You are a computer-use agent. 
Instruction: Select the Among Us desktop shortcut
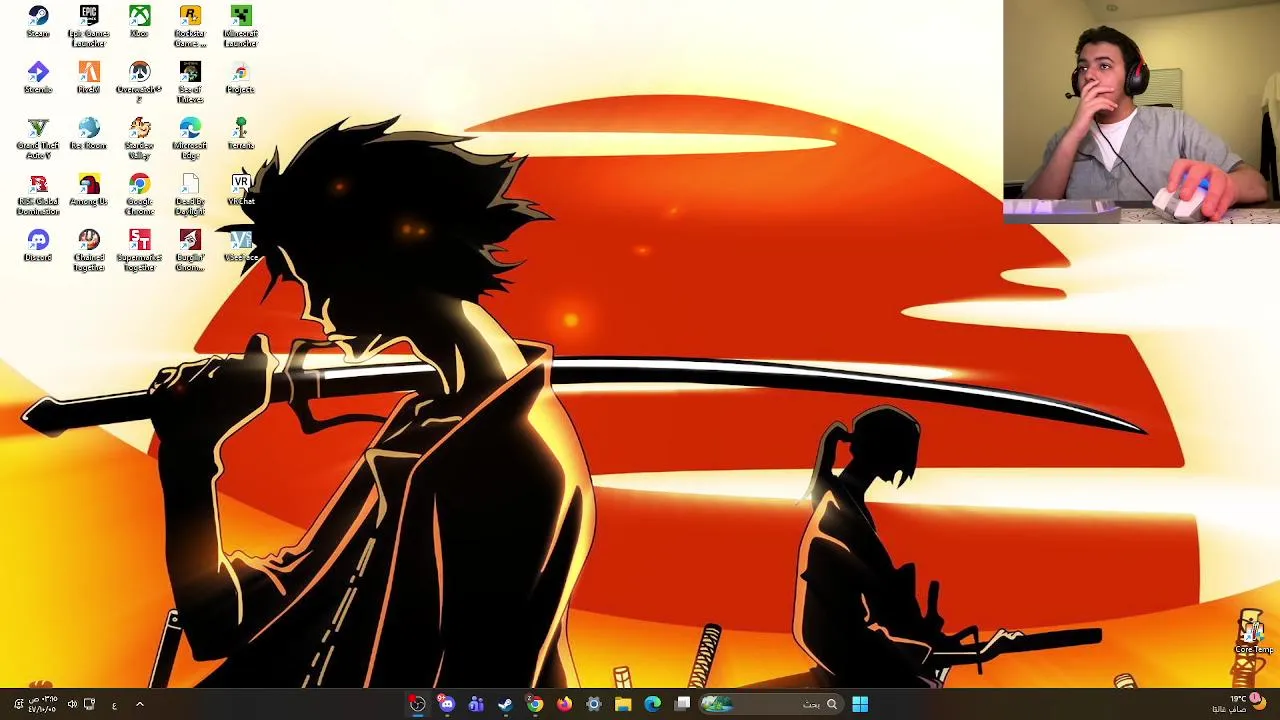tap(89, 190)
